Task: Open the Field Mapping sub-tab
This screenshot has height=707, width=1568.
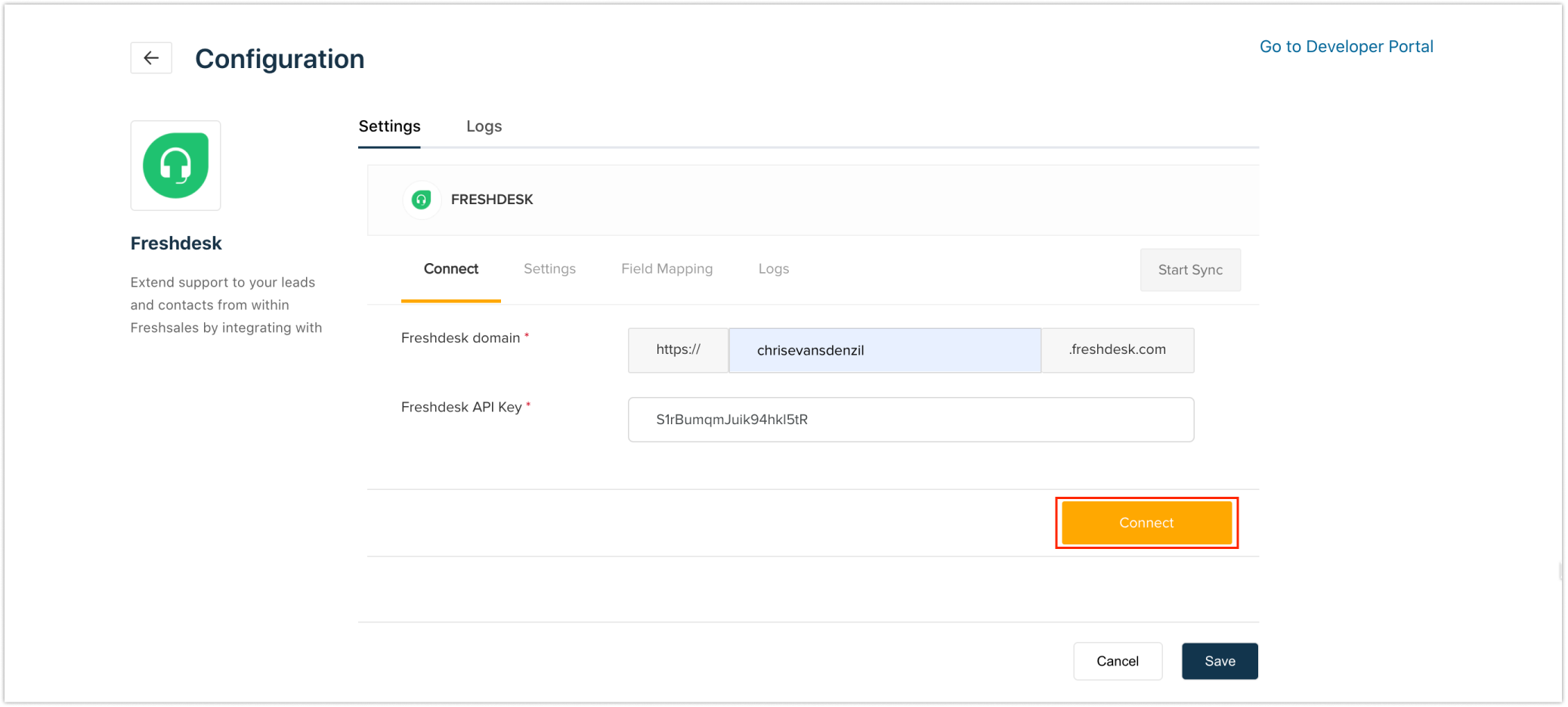Action: point(666,269)
